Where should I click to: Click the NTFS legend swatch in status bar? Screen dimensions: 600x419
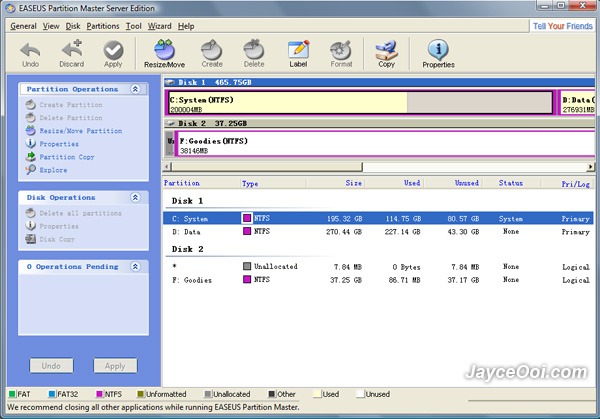(x=99, y=394)
